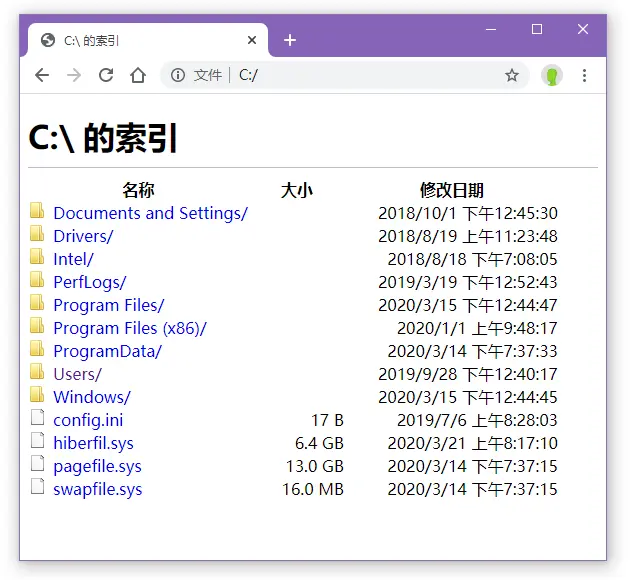Click the file icon beside hiberfil.sys
The height and width of the screenshot is (580, 630).
37,440
